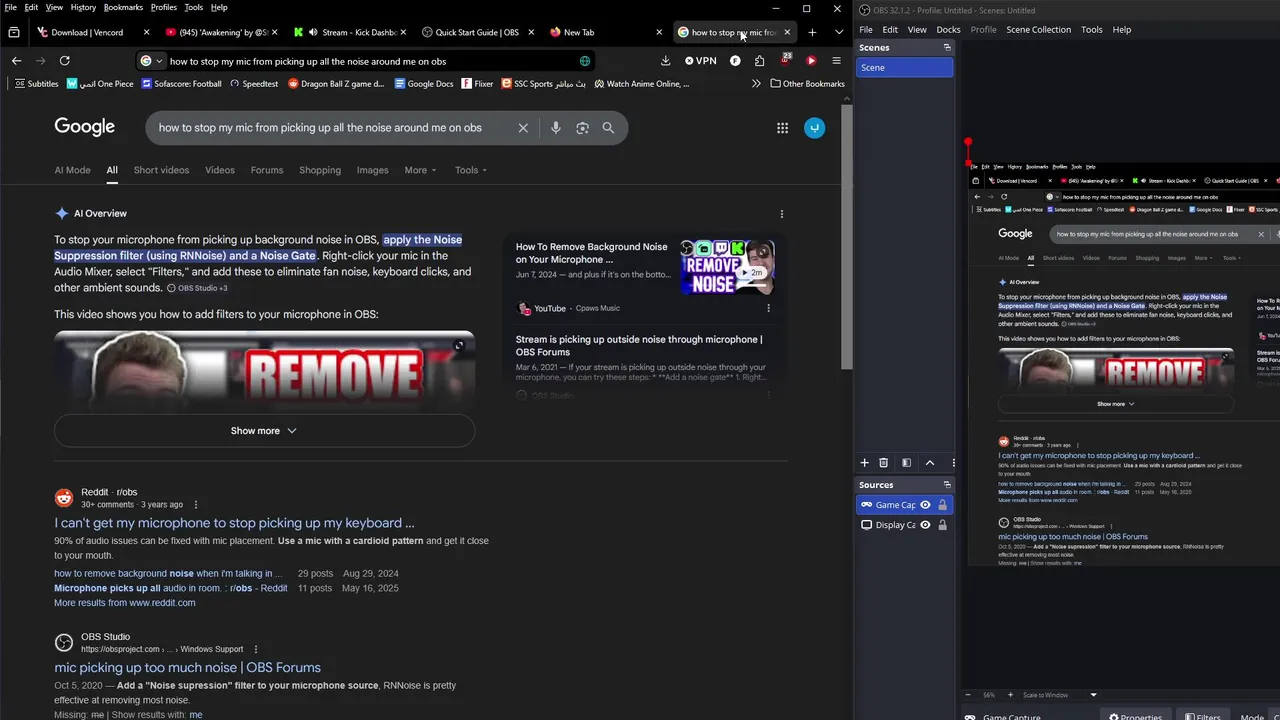Move scene up with the arrow icon
1280x720 pixels.
tap(930, 463)
